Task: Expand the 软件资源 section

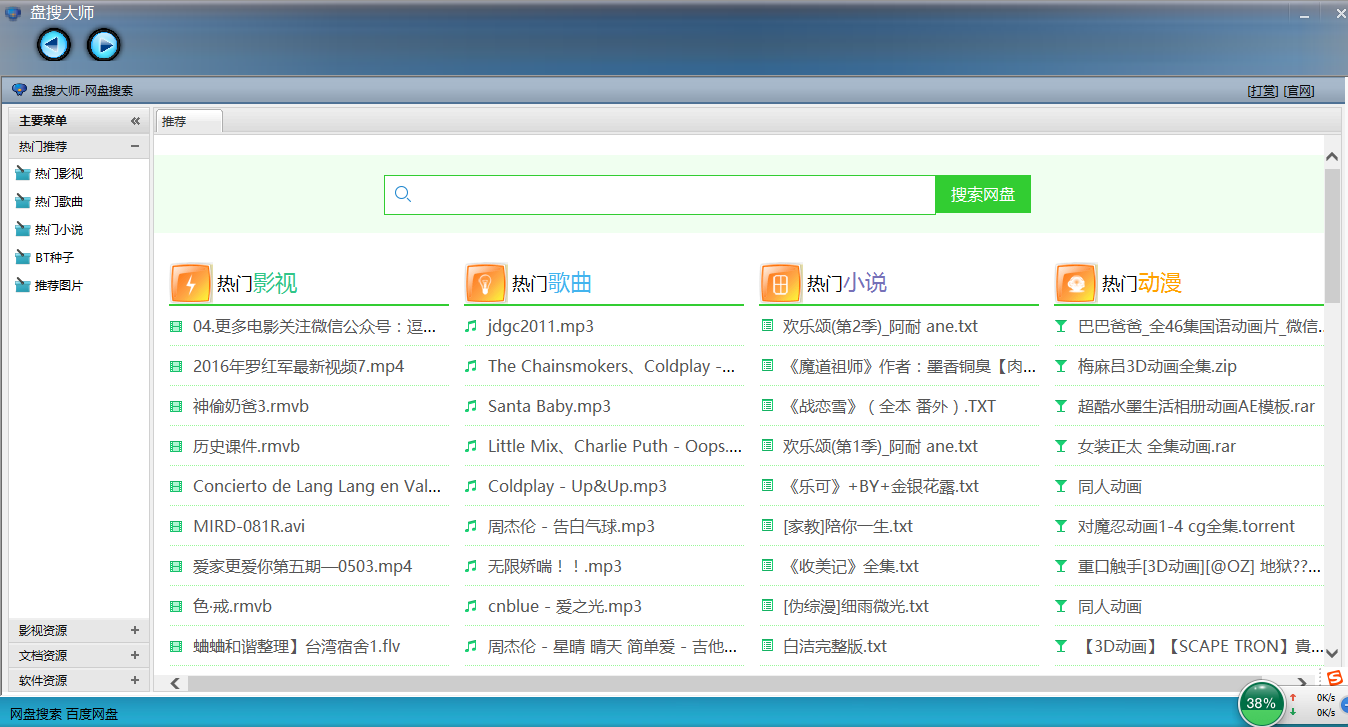Action: tap(135, 680)
